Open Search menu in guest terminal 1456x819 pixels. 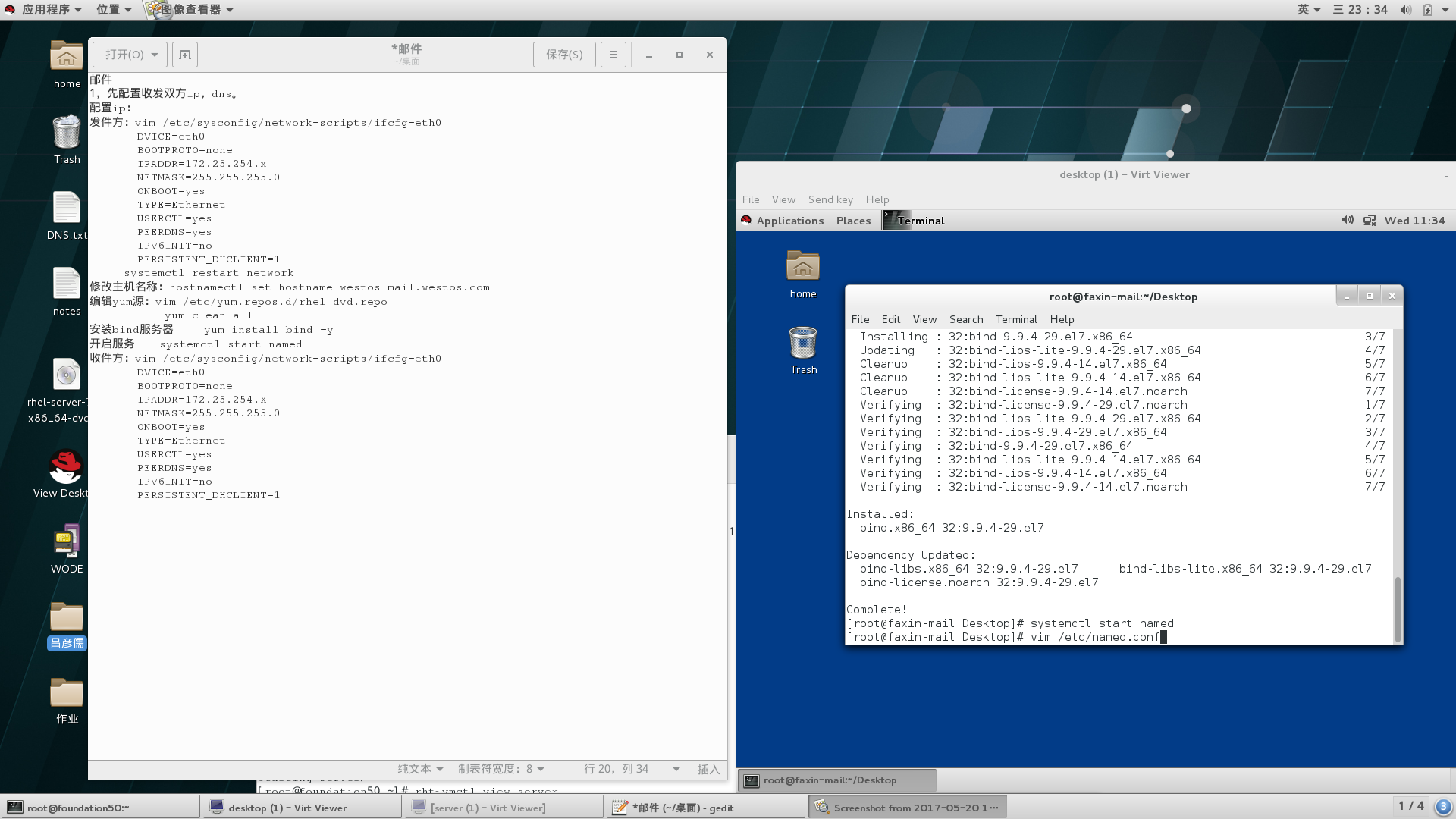[966, 319]
